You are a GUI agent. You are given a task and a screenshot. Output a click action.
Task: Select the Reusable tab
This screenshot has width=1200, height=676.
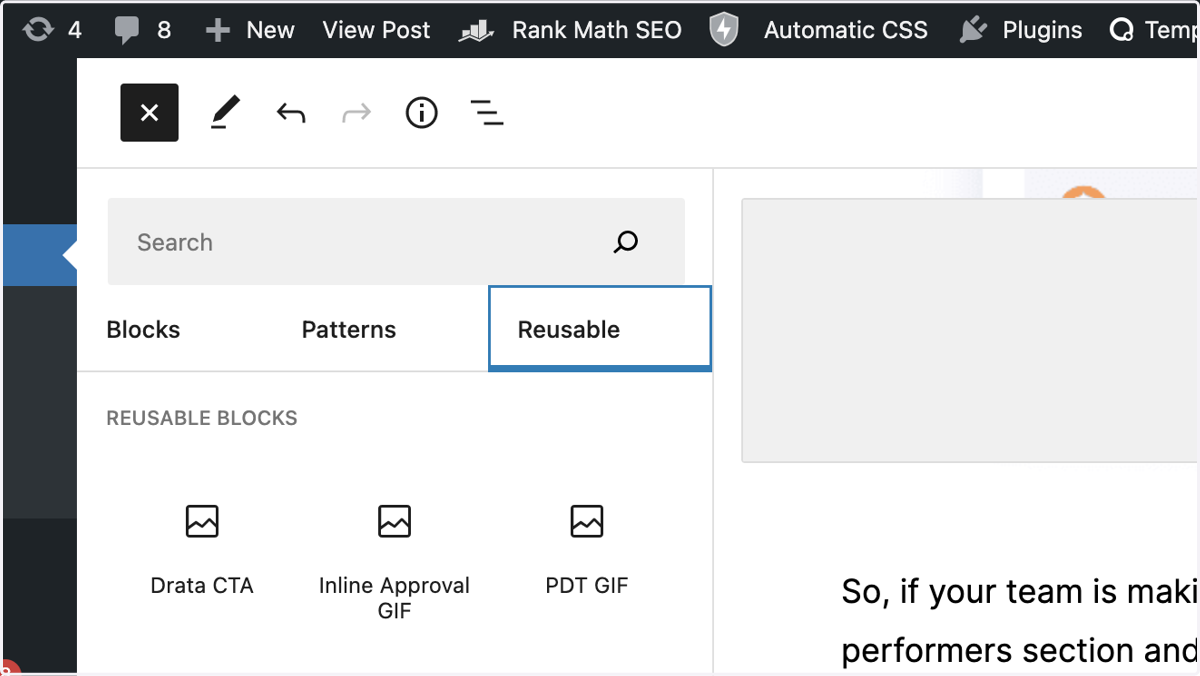pyautogui.click(x=600, y=329)
